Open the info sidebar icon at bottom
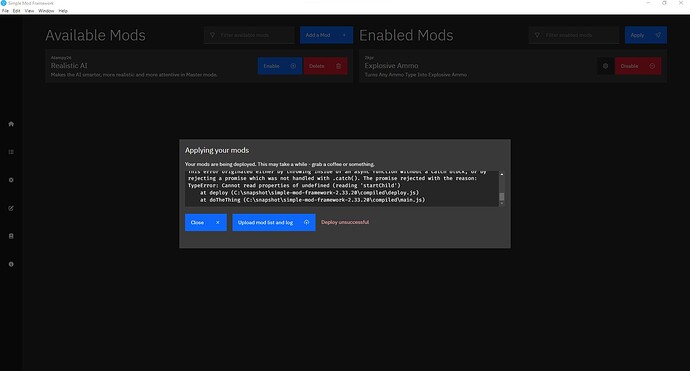The width and height of the screenshot is (690, 371). pos(11,264)
